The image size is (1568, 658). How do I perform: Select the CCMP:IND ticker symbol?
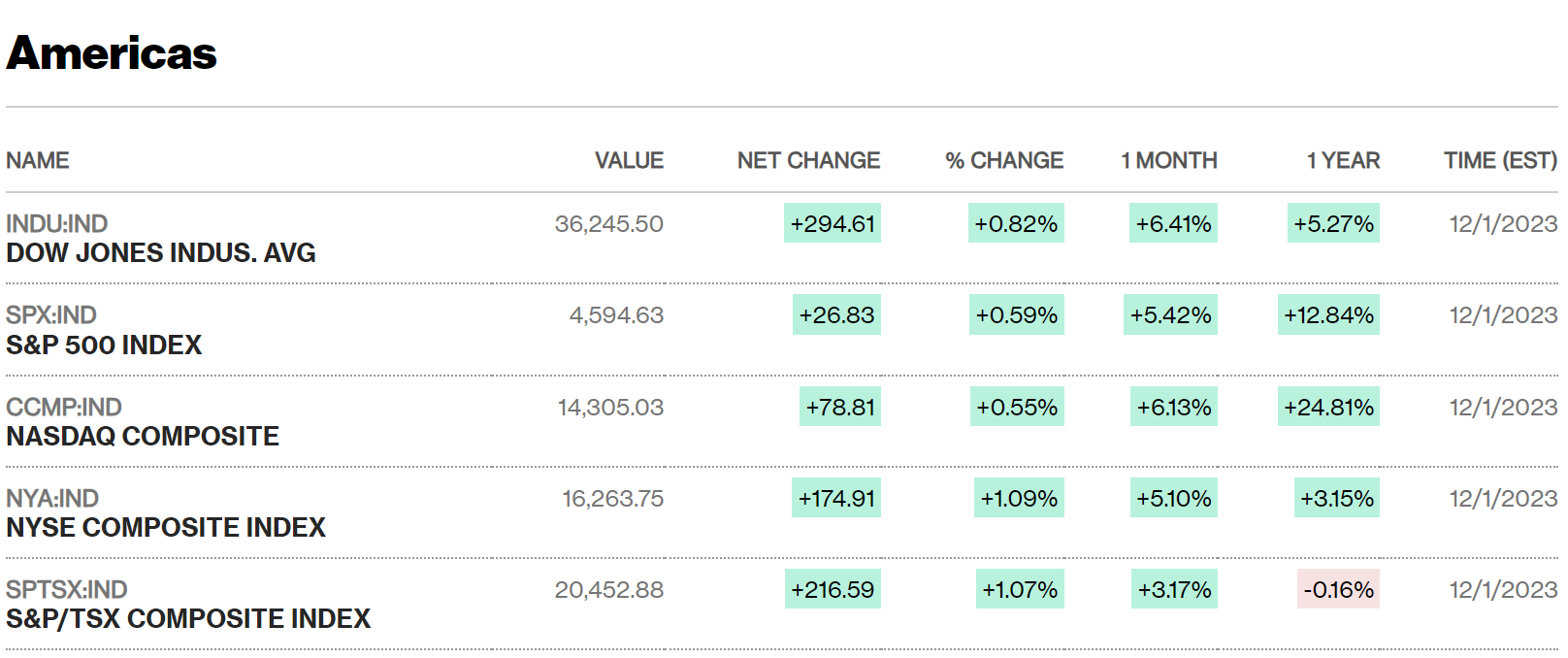coord(64,408)
